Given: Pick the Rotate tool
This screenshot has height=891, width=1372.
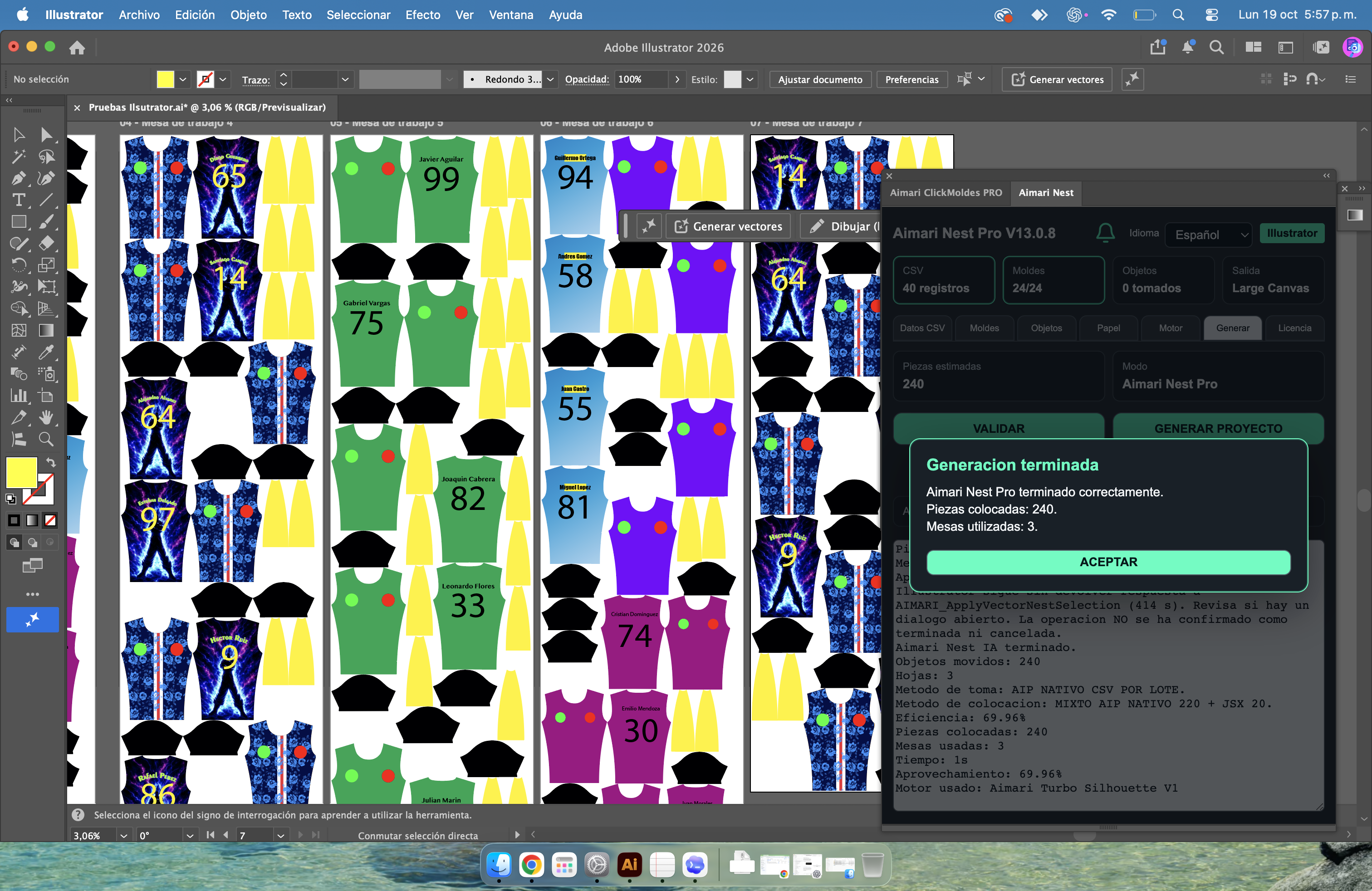Looking at the screenshot, I should (x=19, y=265).
